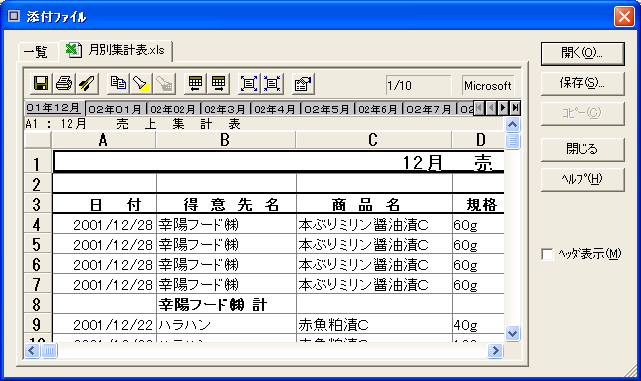Click the grayed-out find-next flashlight icon
Viewport: 641px width, 381px height.
(x=164, y=83)
